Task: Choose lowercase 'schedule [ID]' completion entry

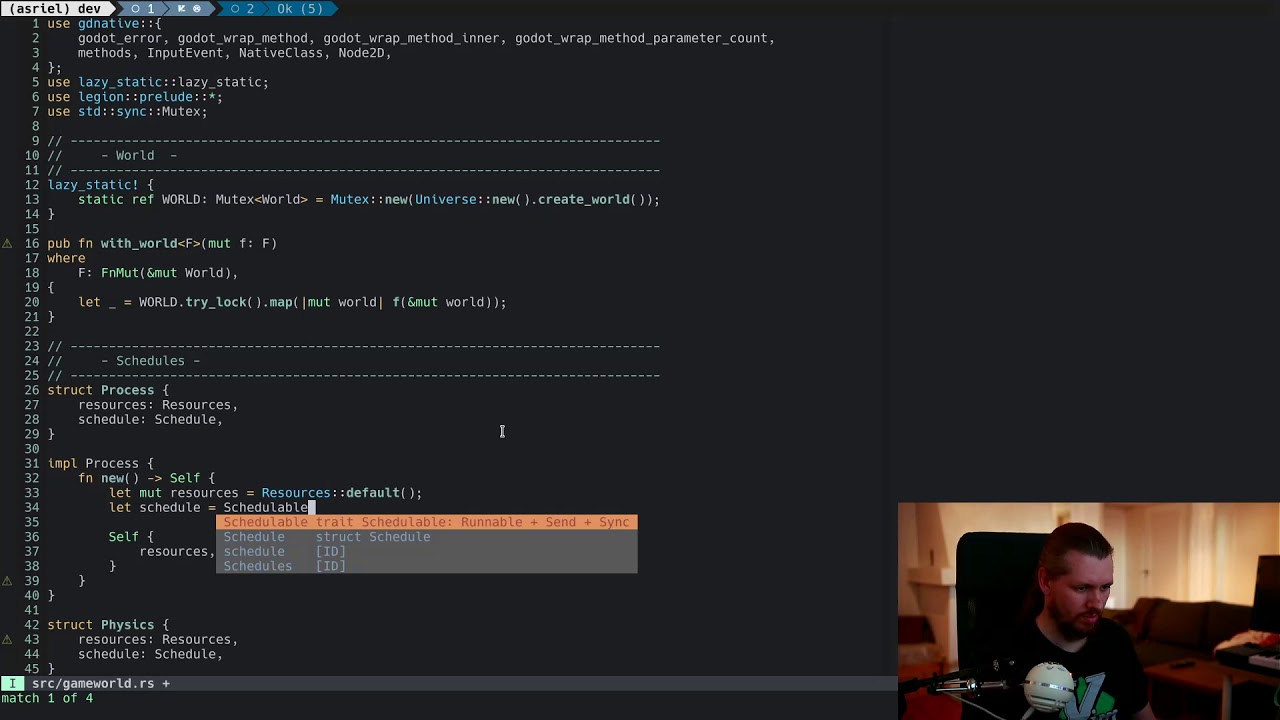Action: tap(426, 551)
